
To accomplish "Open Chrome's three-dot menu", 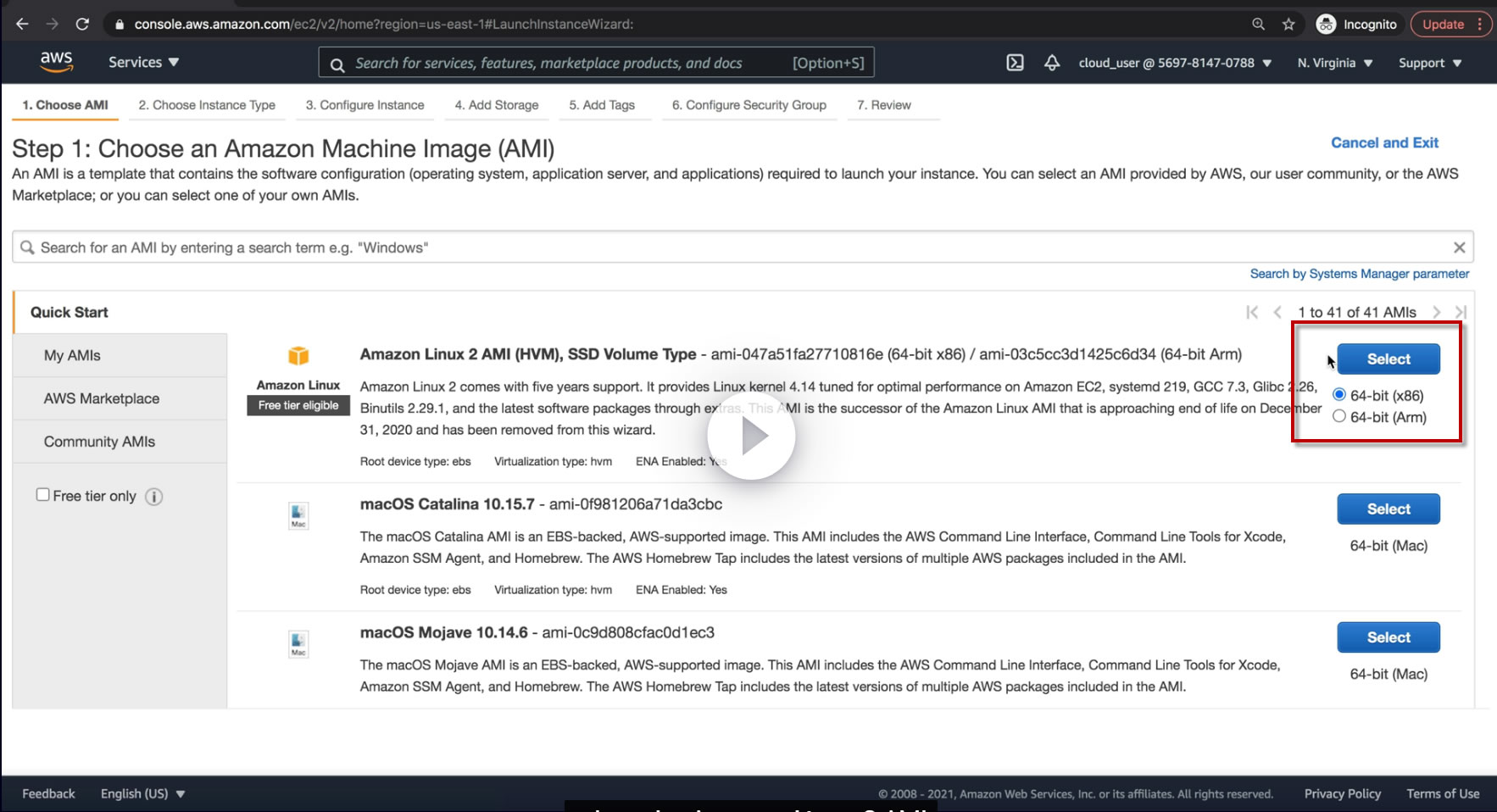I will [1480, 24].
